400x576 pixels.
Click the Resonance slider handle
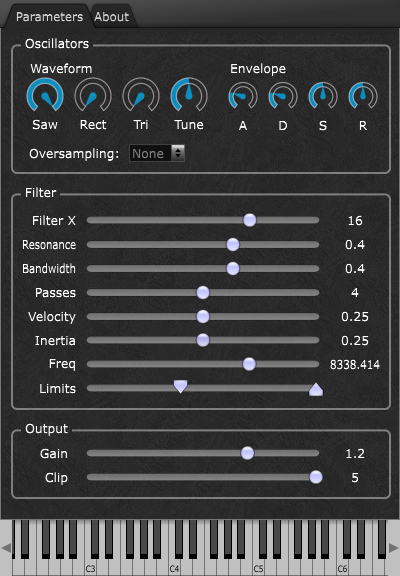tap(233, 244)
